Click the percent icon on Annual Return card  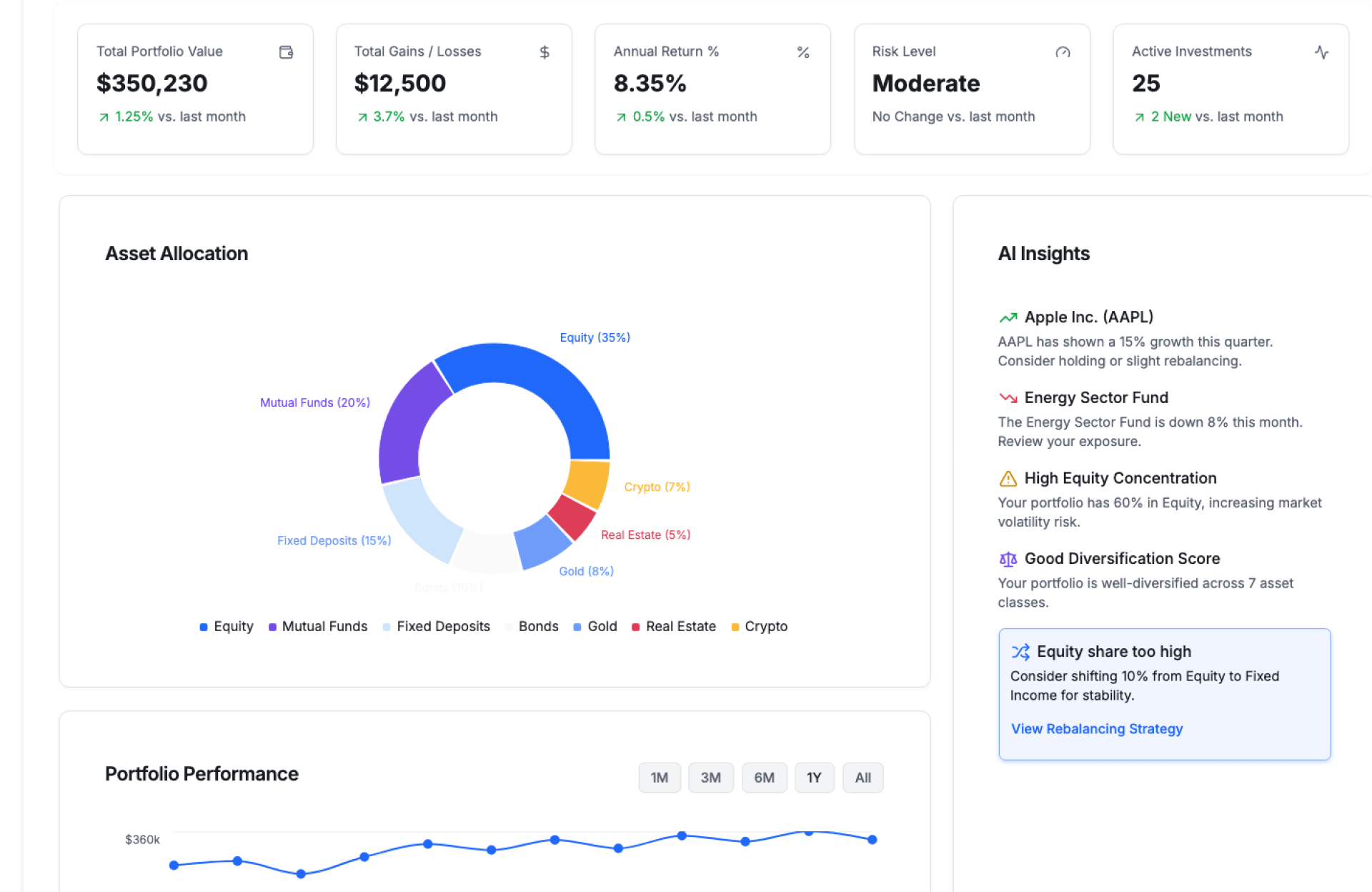pyautogui.click(x=803, y=52)
